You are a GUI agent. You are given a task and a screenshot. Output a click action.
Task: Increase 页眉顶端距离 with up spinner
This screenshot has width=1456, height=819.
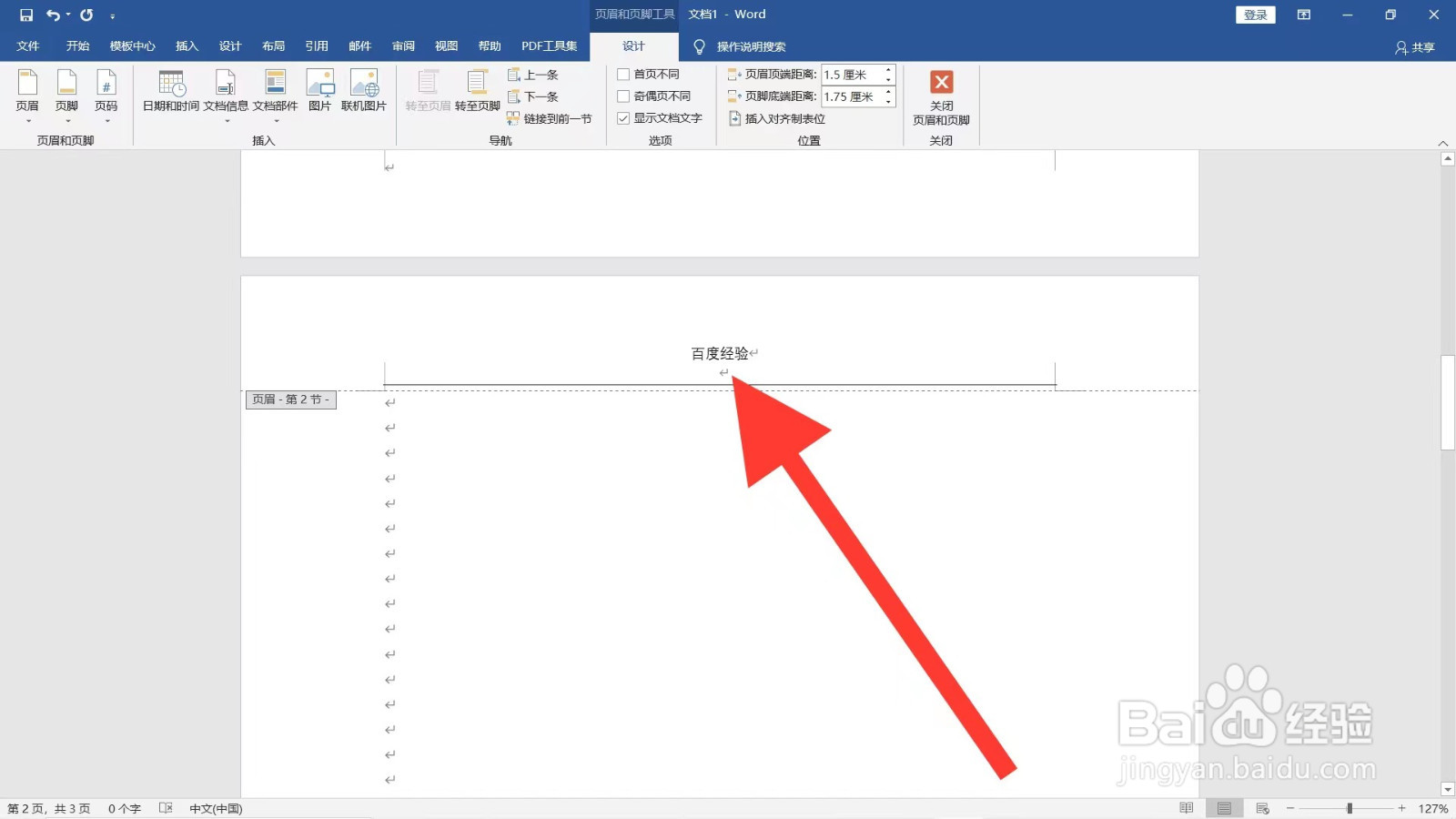889,70
